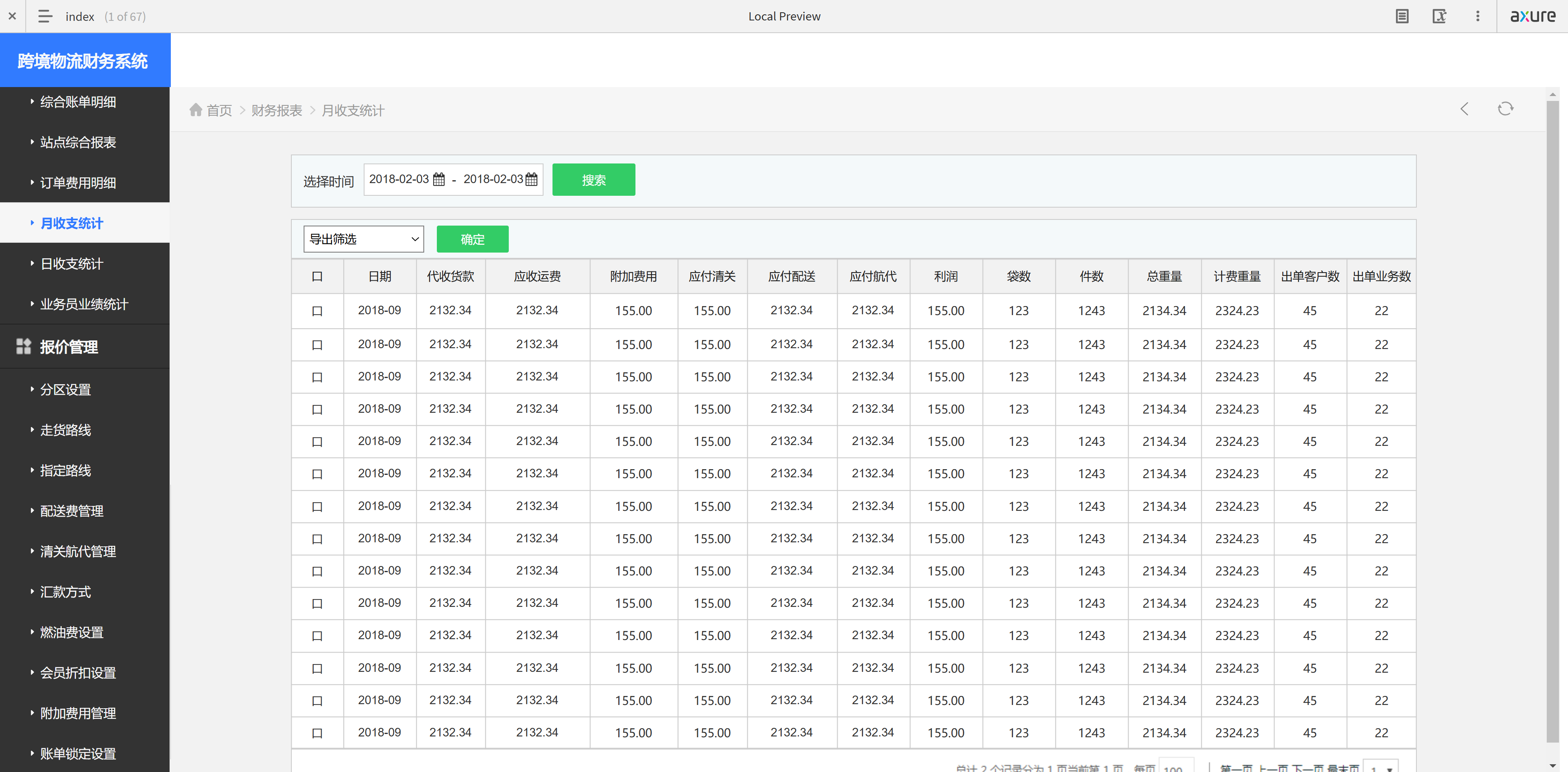
Task: Click the back arrow icon
Action: (1465, 109)
